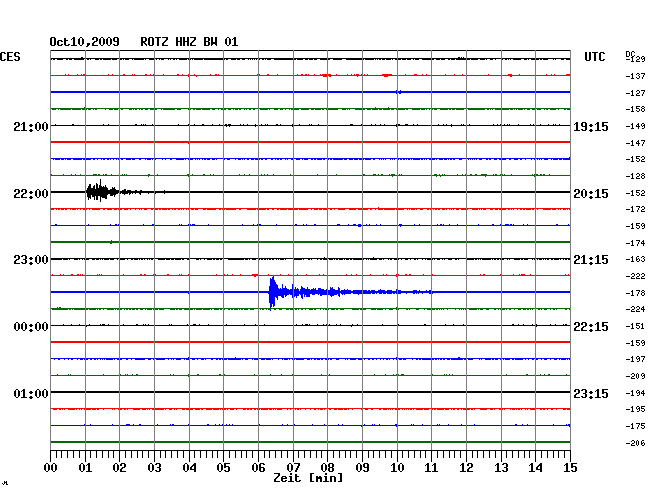This screenshot has width=650, height=494.
Task: Select minute axis tick label 14
Action: tap(535, 468)
